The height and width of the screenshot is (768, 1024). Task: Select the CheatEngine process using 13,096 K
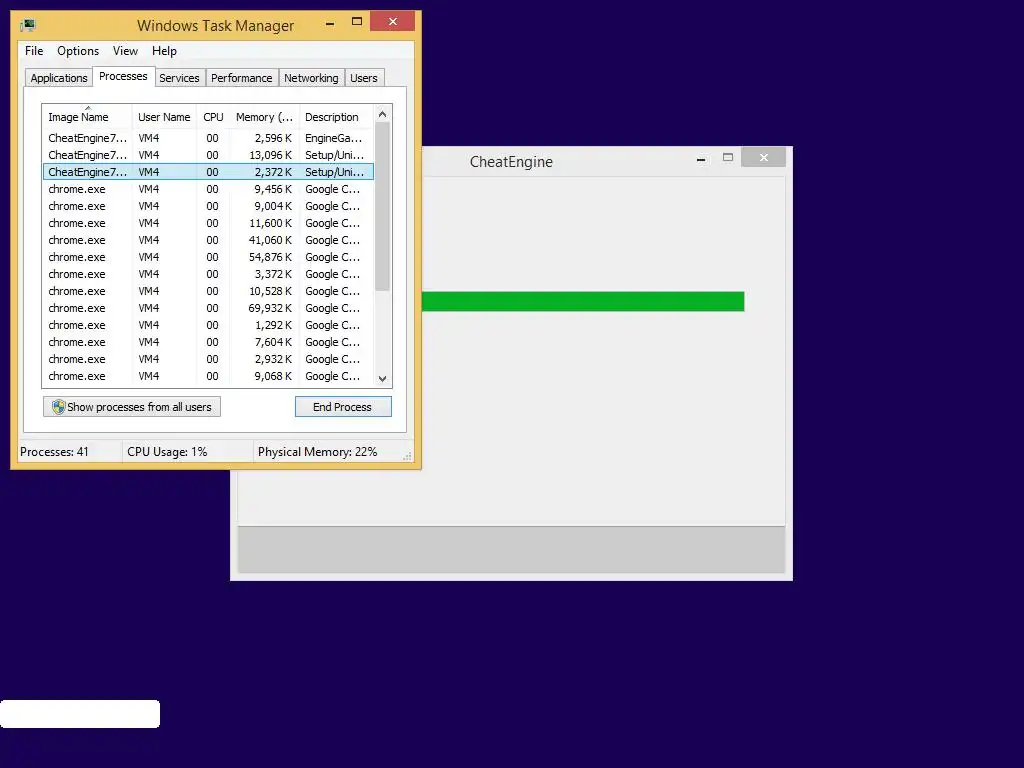pos(208,155)
